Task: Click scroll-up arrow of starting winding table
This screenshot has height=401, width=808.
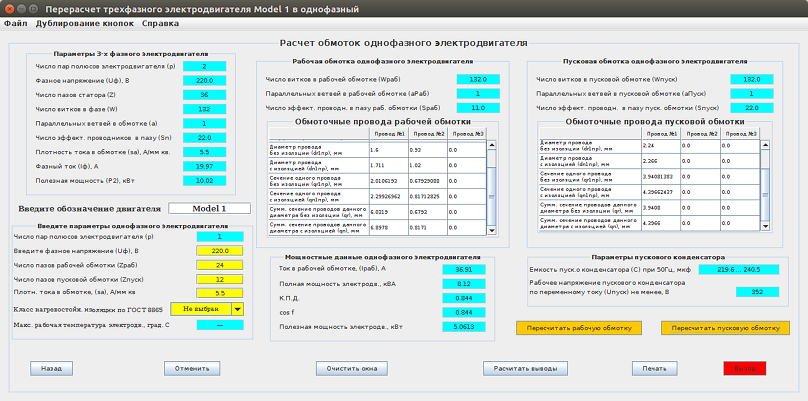Action: coord(763,145)
